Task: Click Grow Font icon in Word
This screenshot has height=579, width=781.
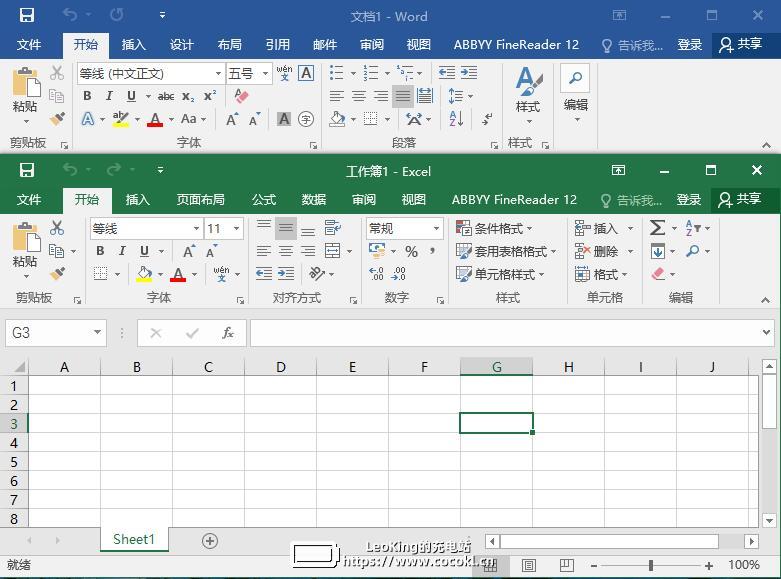Action: pyautogui.click(x=232, y=119)
